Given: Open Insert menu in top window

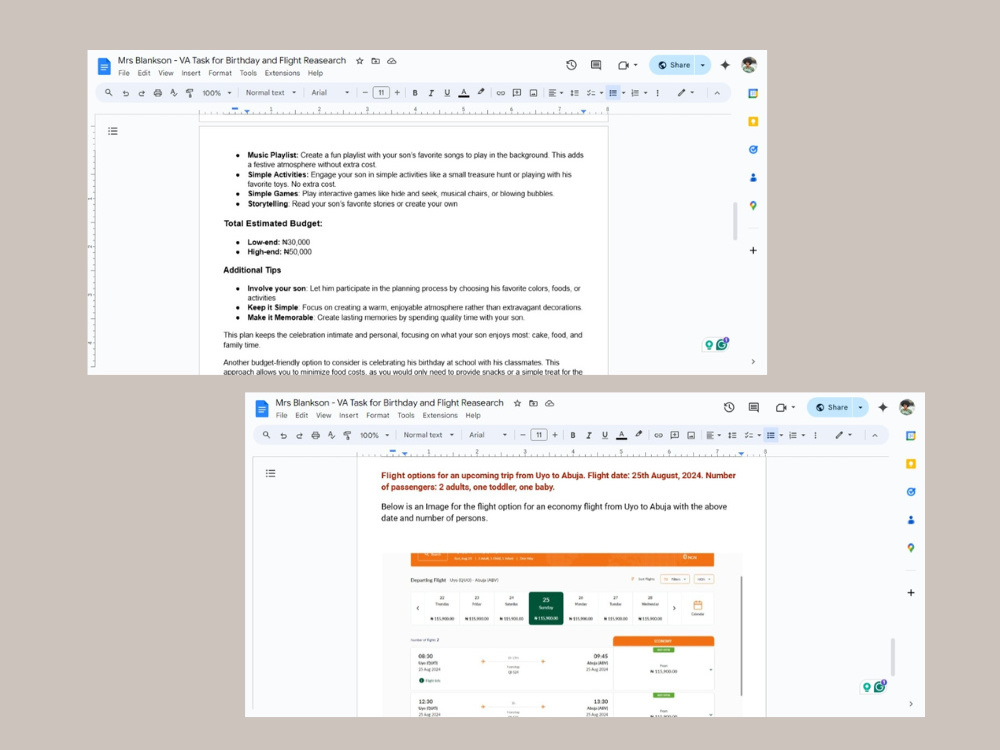Looking at the screenshot, I should [x=191, y=73].
